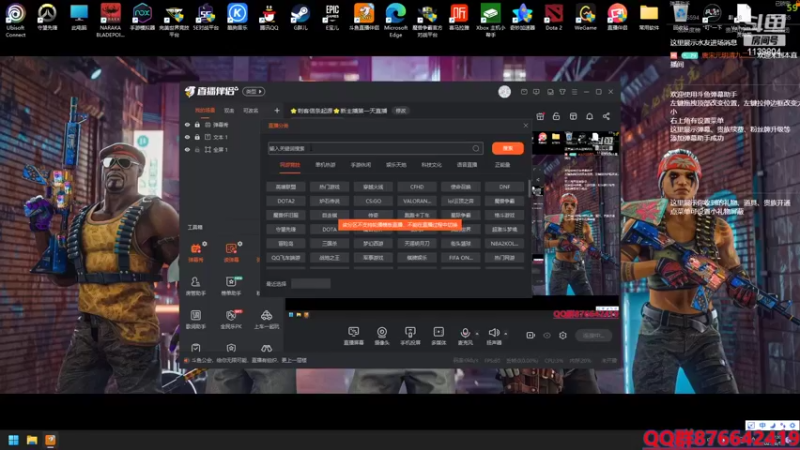The image size is (800, 450).
Task: Select the voice live tab
Action: tap(467, 165)
